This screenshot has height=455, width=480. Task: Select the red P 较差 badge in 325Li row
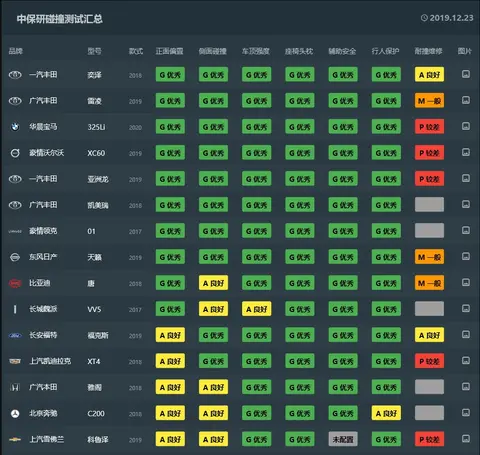point(429,127)
